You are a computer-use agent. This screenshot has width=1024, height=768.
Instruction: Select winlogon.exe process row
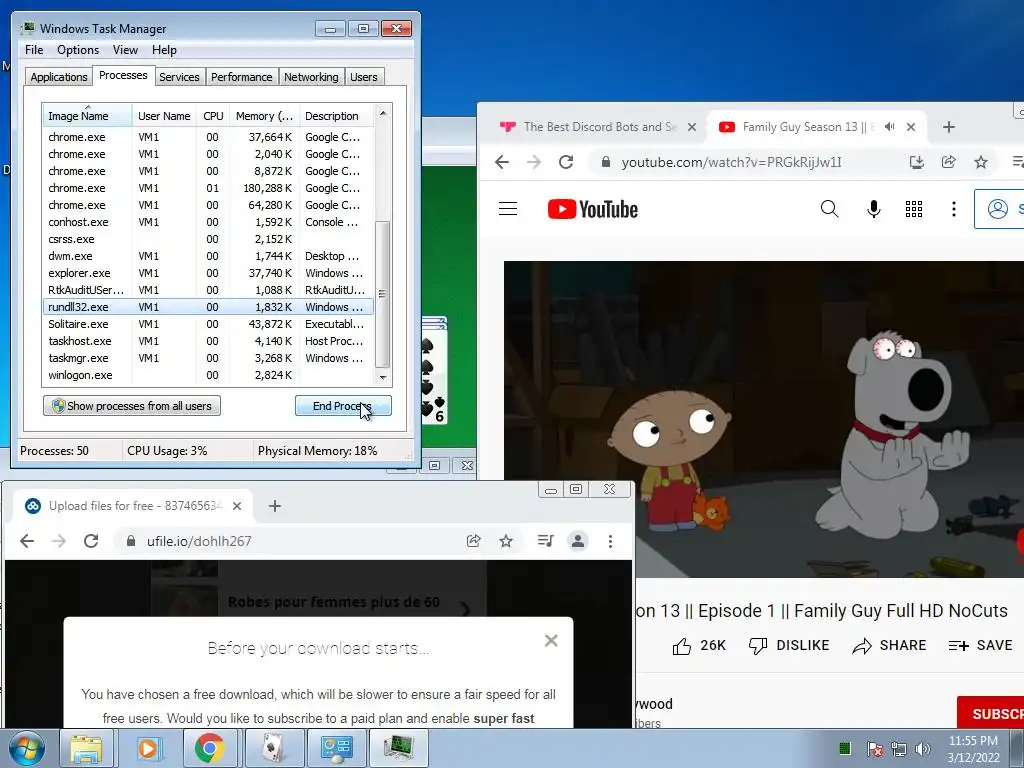(208, 375)
